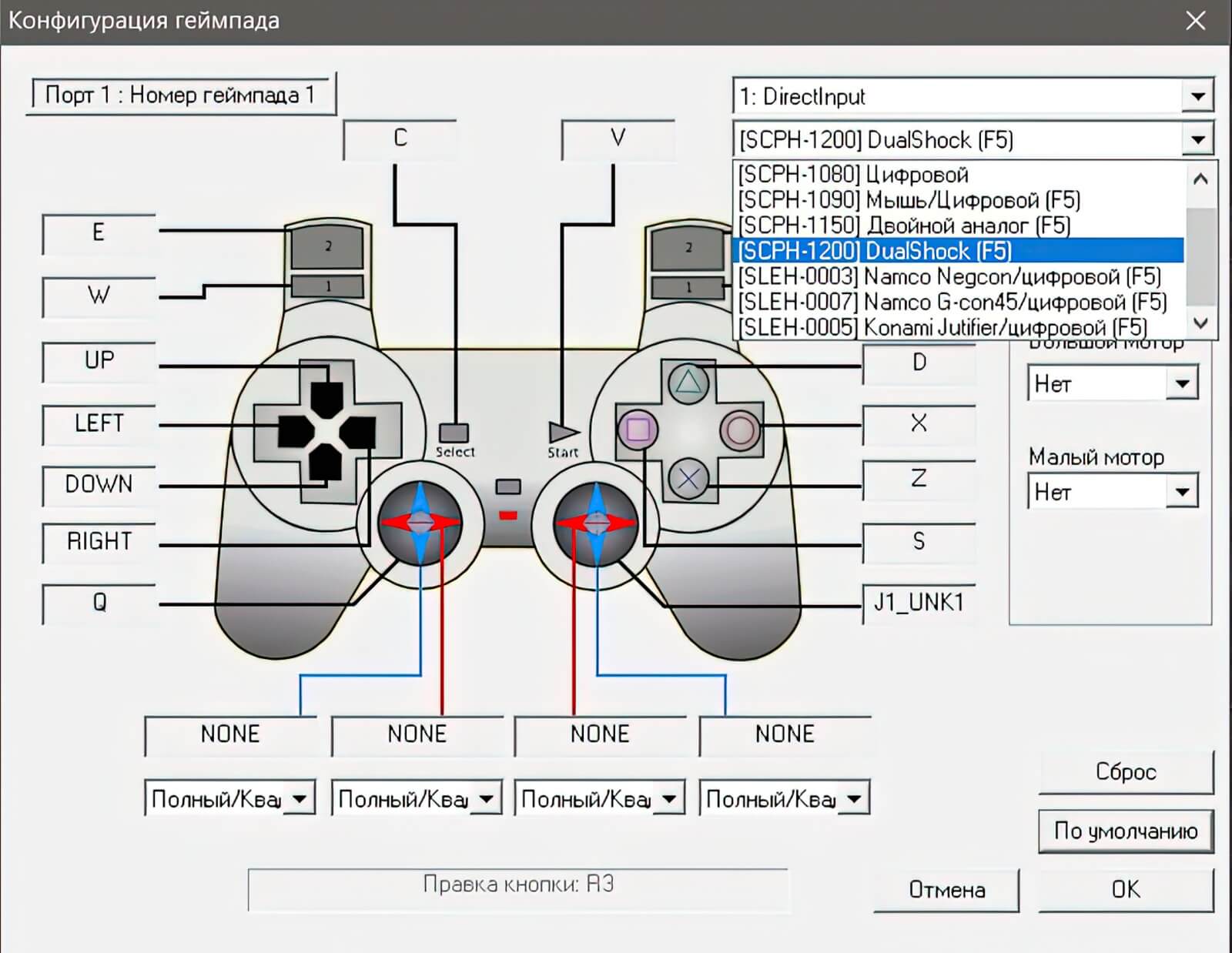This screenshot has width=1232, height=953.
Task: Click the circle button on the gamepad image
Action: click(740, 430)
